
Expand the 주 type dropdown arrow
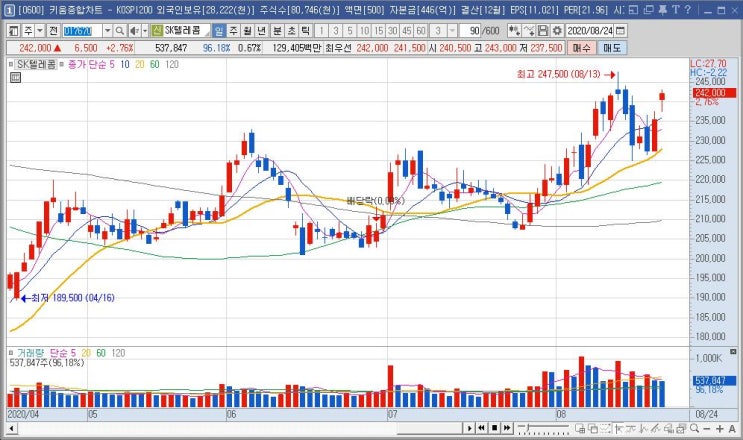40,31
